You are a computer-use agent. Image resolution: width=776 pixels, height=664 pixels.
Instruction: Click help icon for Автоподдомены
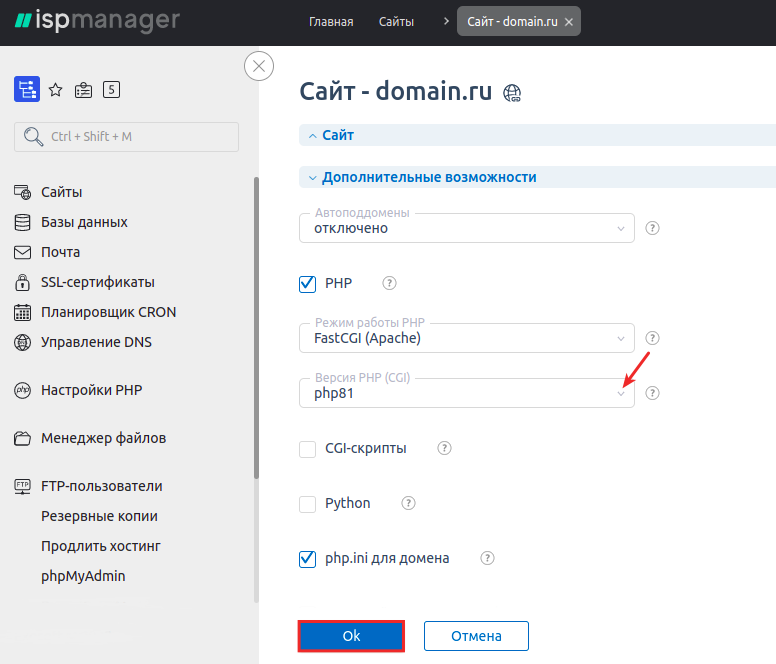tap(652, 228)
